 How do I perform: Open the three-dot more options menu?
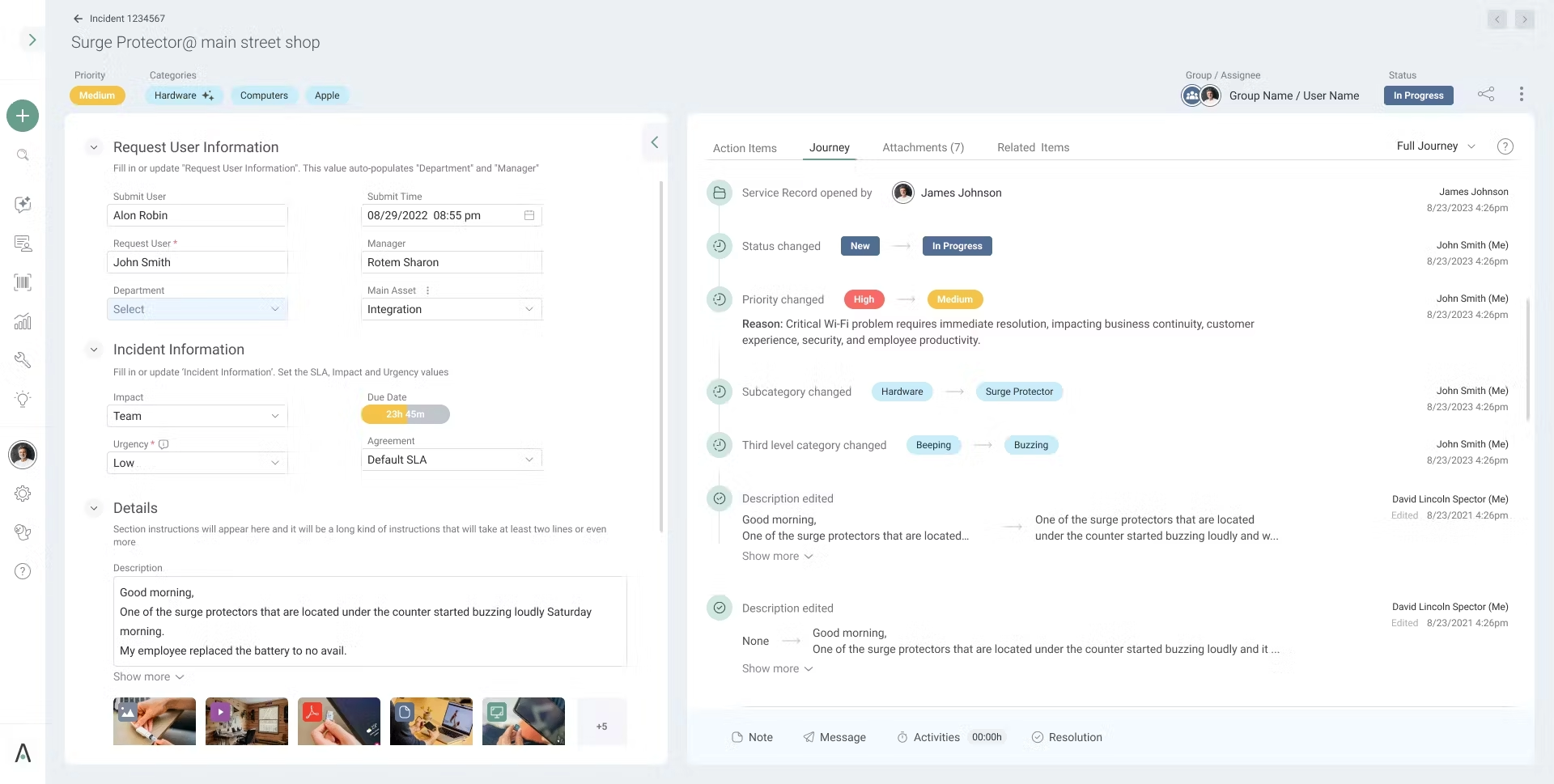point(1522,94)
